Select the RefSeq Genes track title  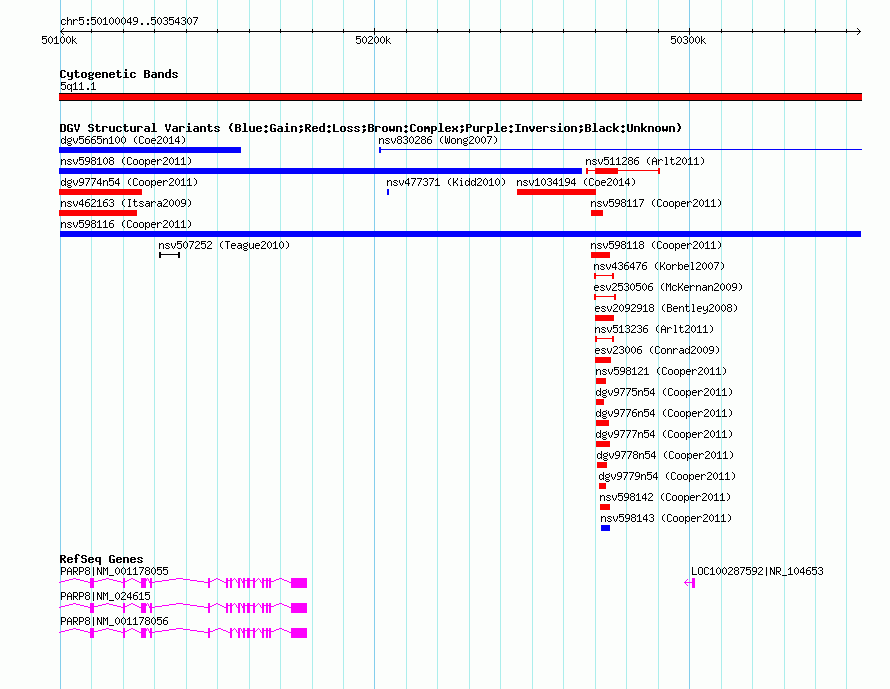click(x=101, y=559)
